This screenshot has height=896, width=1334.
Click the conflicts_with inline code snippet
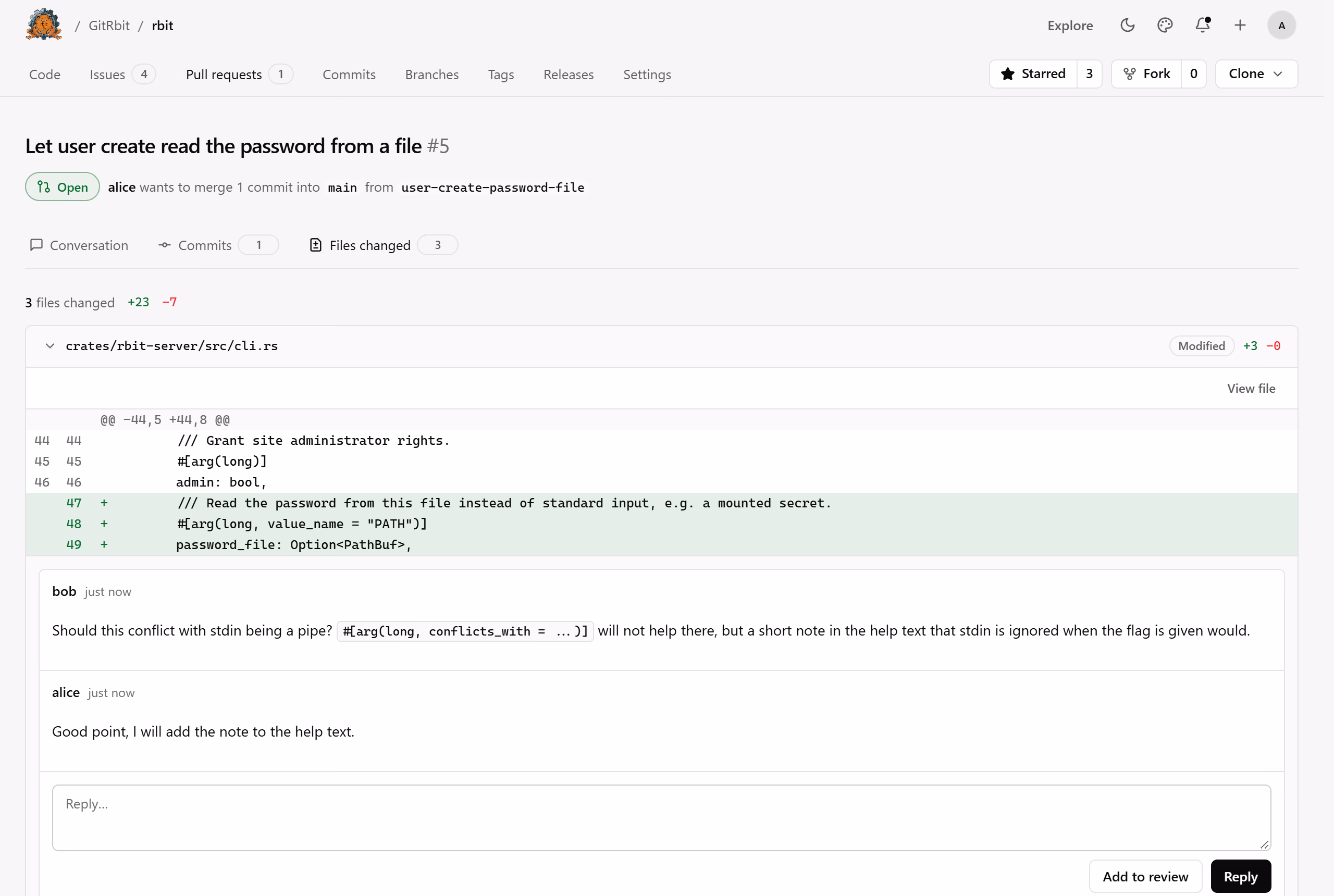point(465,631)
